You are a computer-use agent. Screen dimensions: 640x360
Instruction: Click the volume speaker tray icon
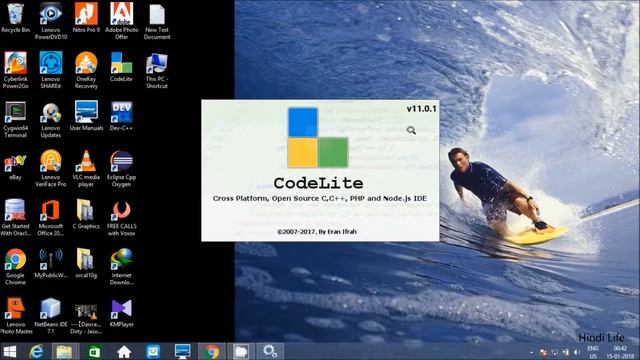click(x=576, y=352)
